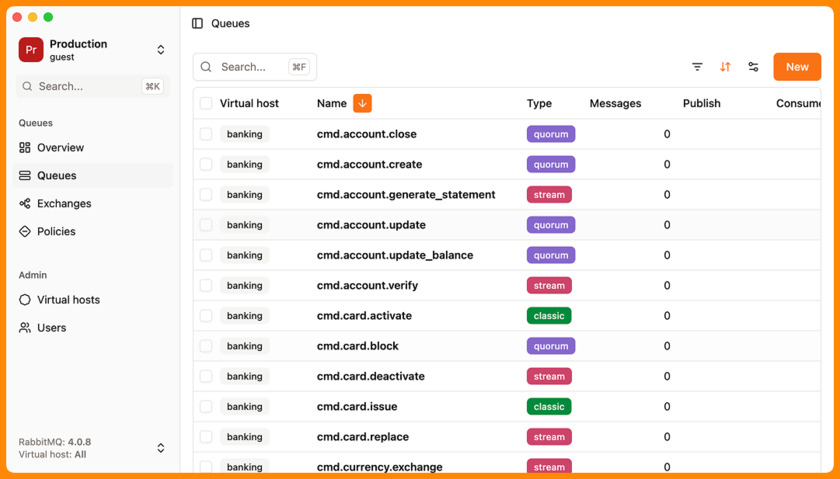Click the Exchanges share icon
The image size is (840, 479).
pos(25,203)
